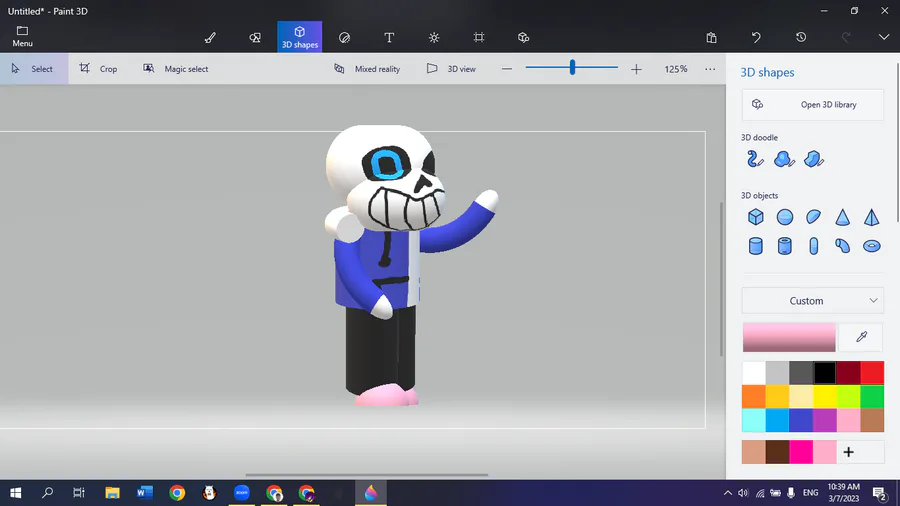900x506 pixels.
Task: Choose the red color swatch
Action: coord(872,373)
